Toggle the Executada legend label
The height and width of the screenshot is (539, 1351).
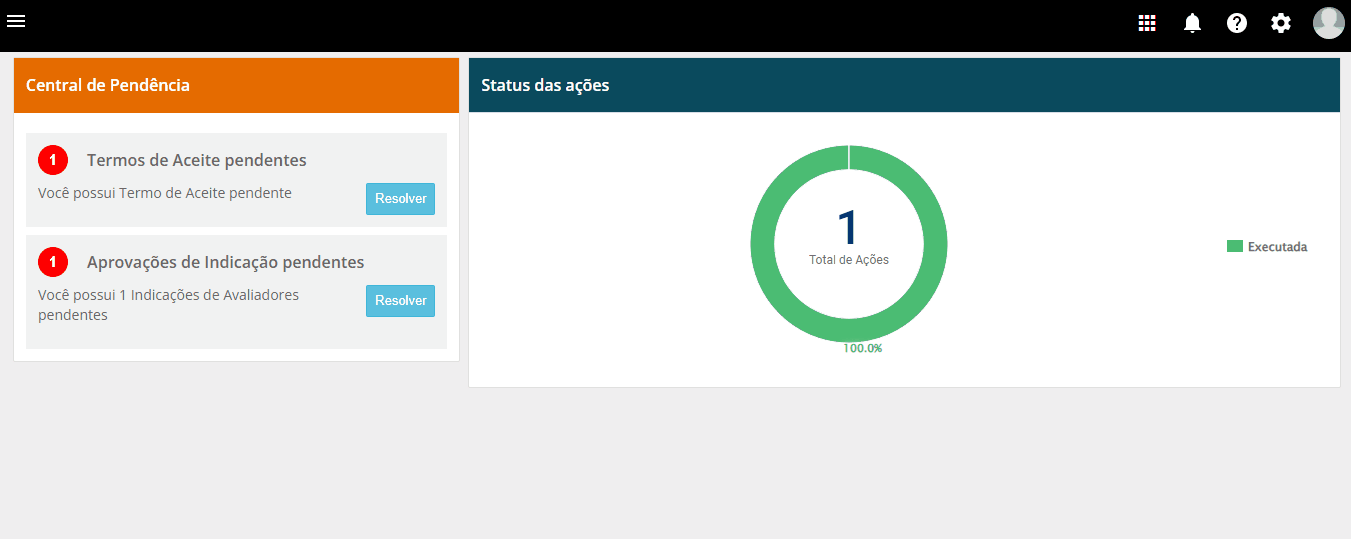(x=1277, y=247)
